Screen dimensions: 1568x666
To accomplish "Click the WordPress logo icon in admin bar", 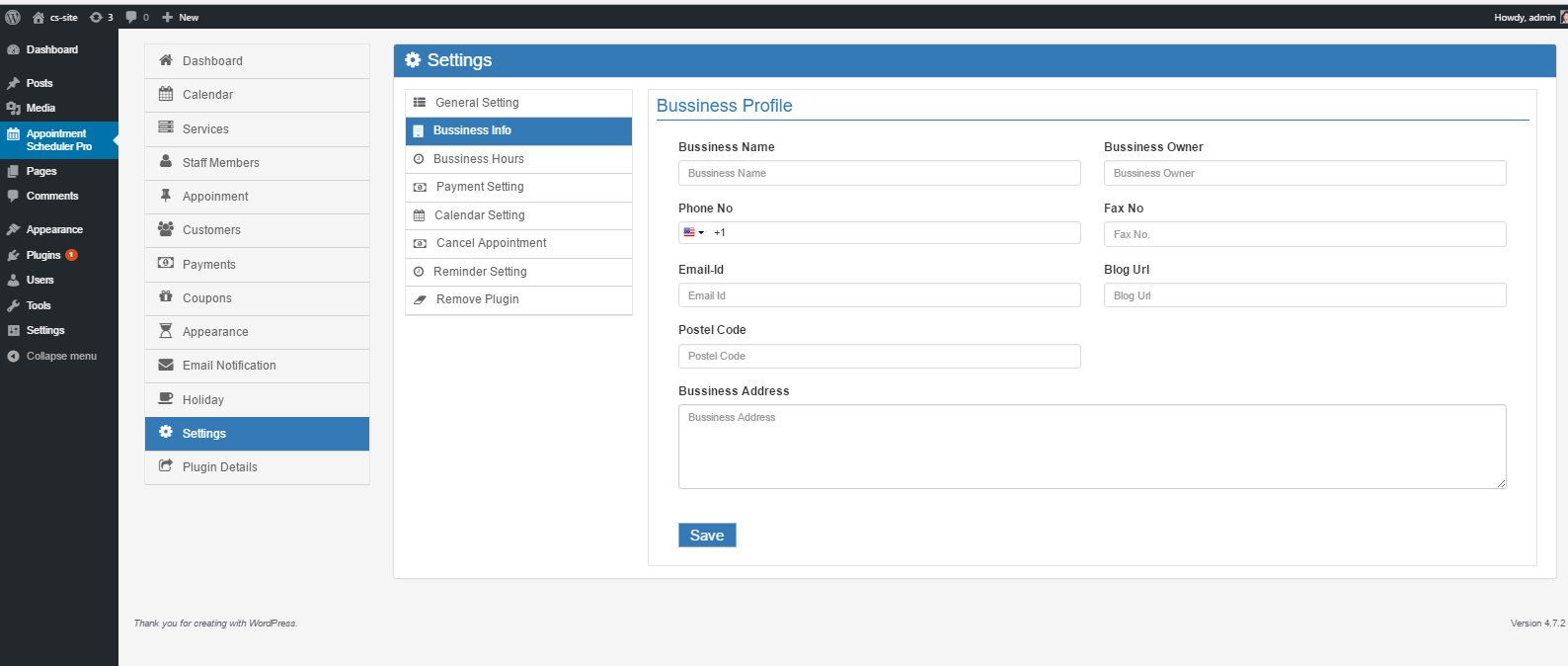I will tap(13, 17).
